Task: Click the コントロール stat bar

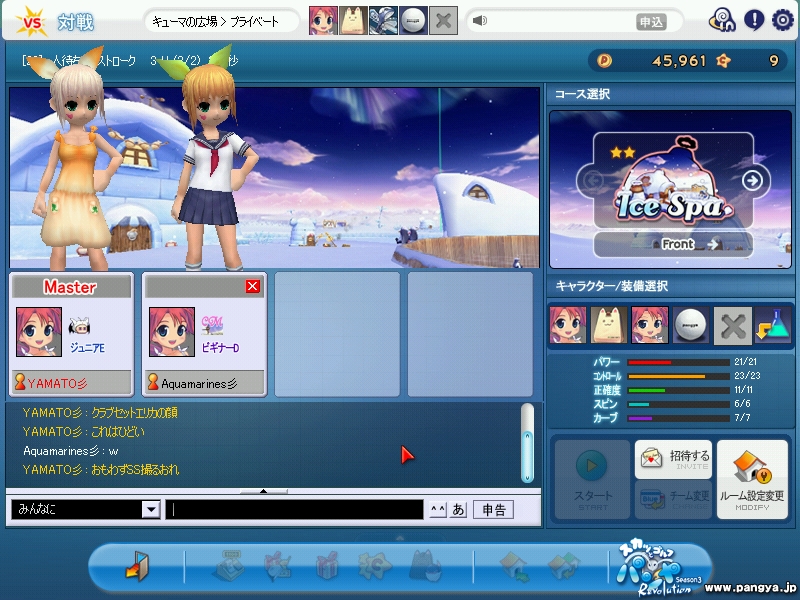Action: pos(679,376)
